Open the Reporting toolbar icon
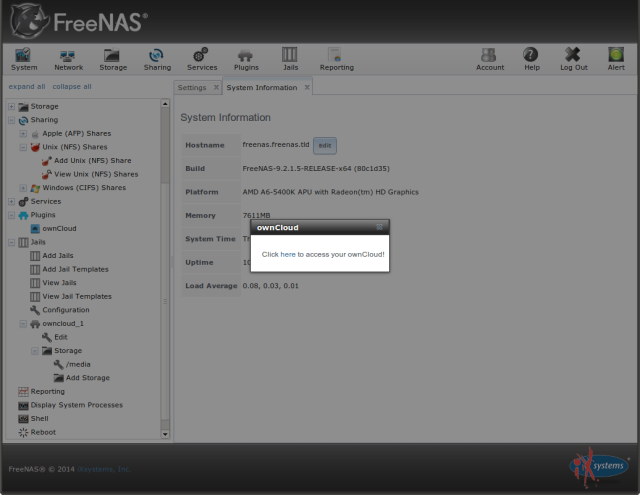This screenshot has height=495, width=640. pyautogui.click(x=335, y=54)
